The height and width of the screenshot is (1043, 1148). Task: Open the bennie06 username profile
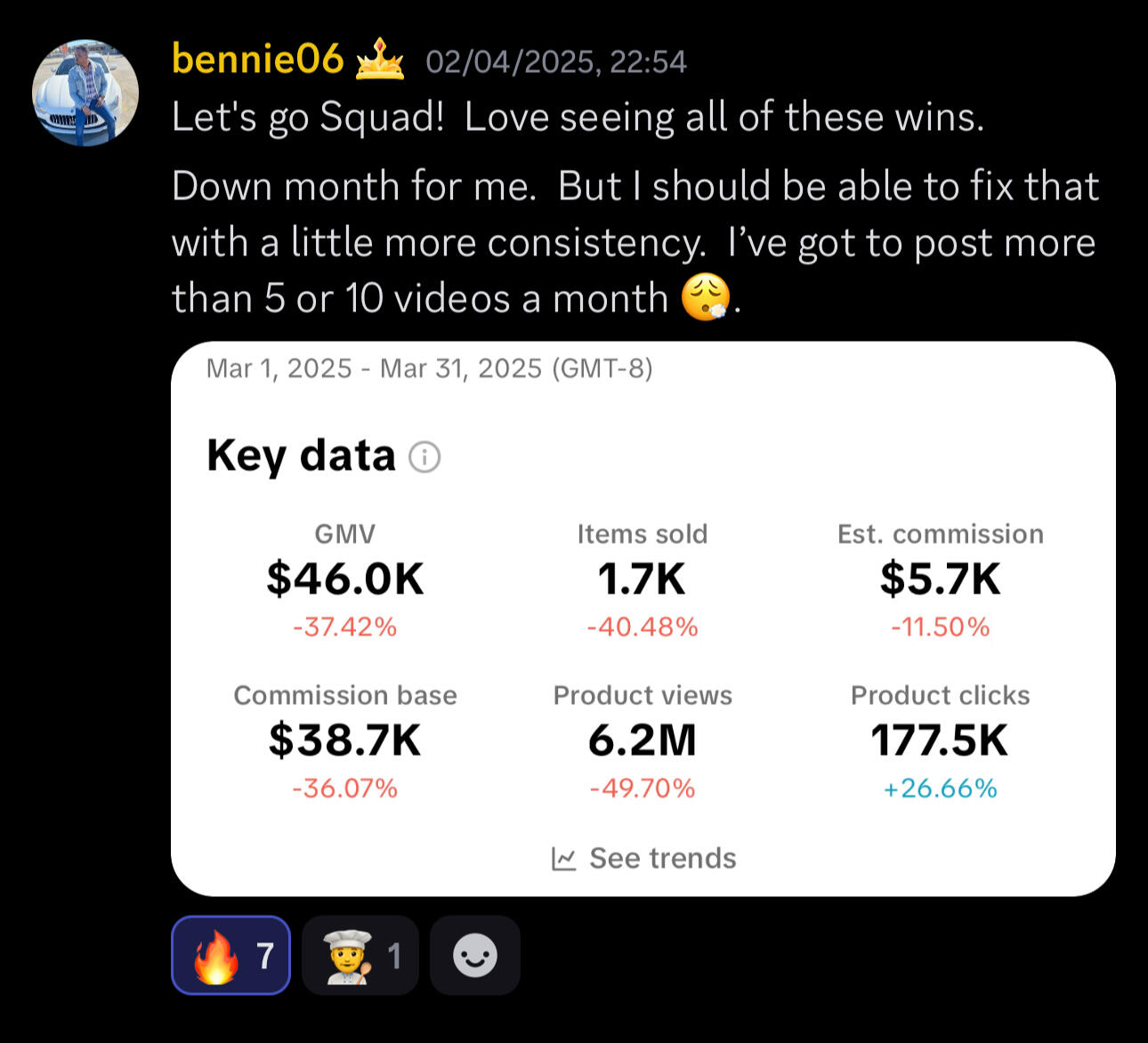tap(257, 60)
